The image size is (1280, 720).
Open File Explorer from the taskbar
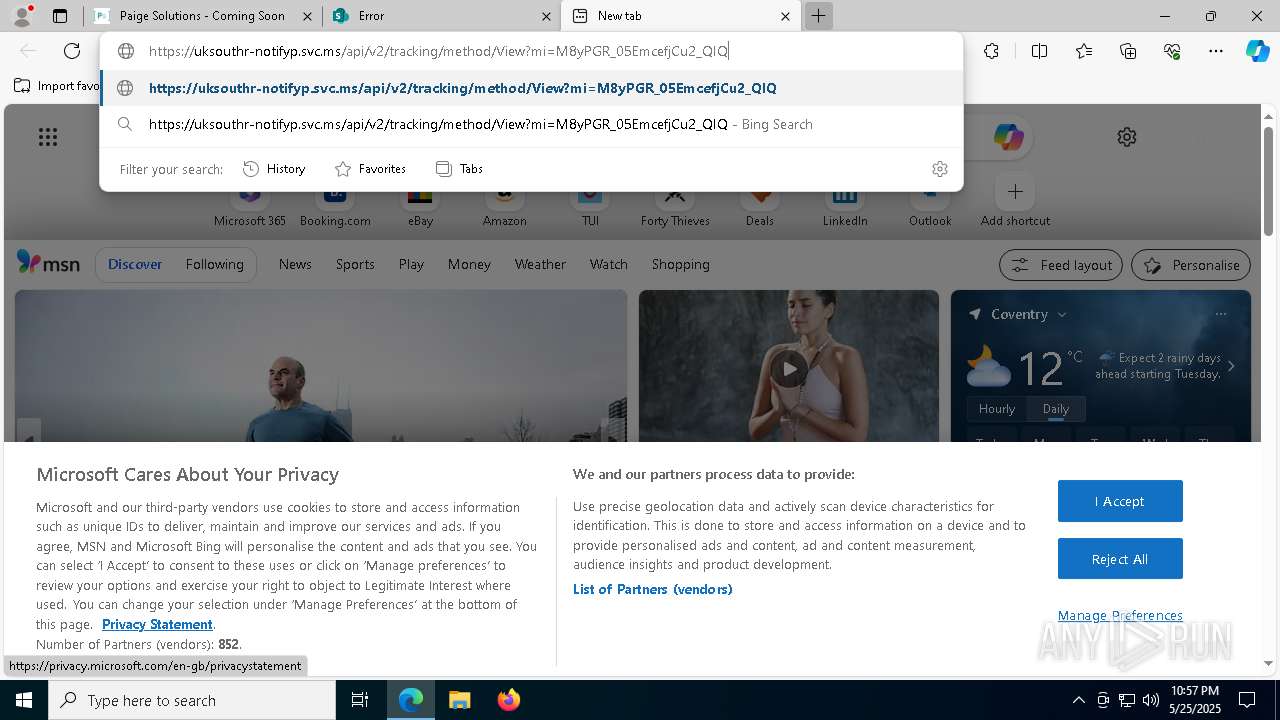459,700
